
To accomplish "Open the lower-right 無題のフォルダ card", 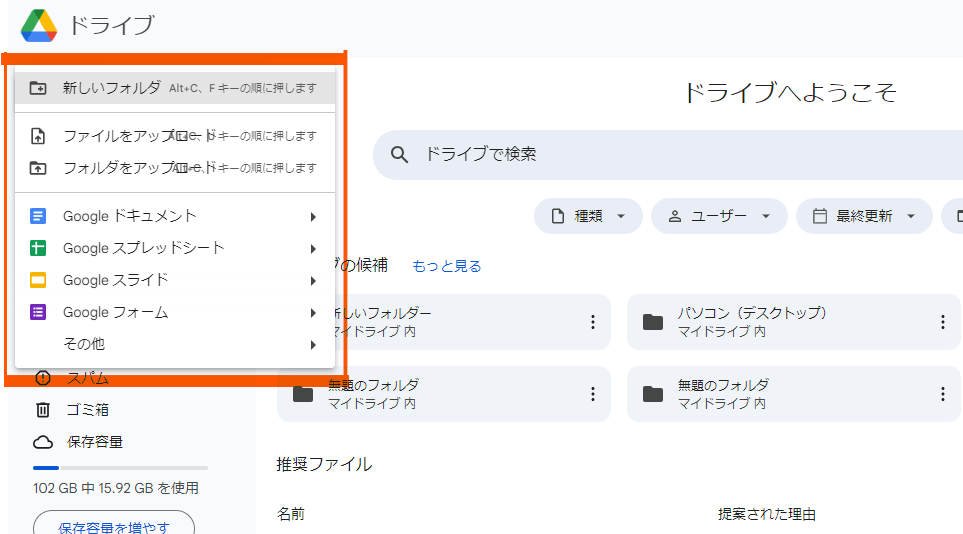I will [x=793, y=394].
